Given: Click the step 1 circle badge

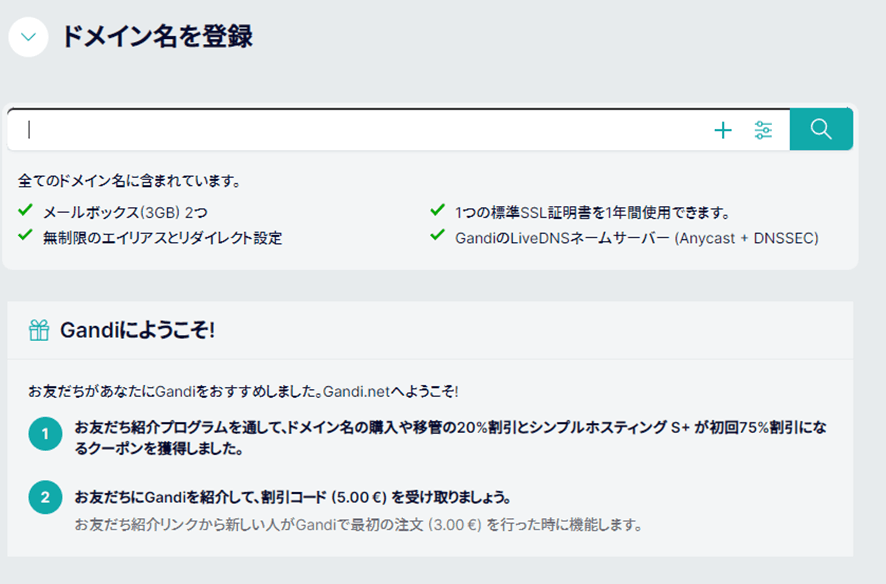Looking at the screenshot, I should [x=45, y=434].
